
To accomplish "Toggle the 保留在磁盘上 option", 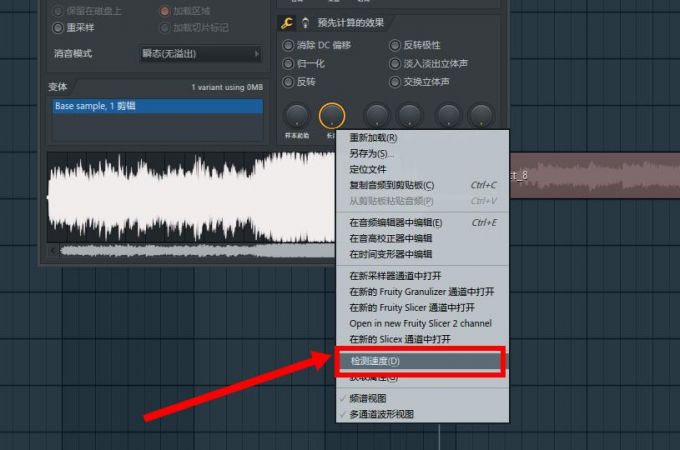I will [58, 11].
